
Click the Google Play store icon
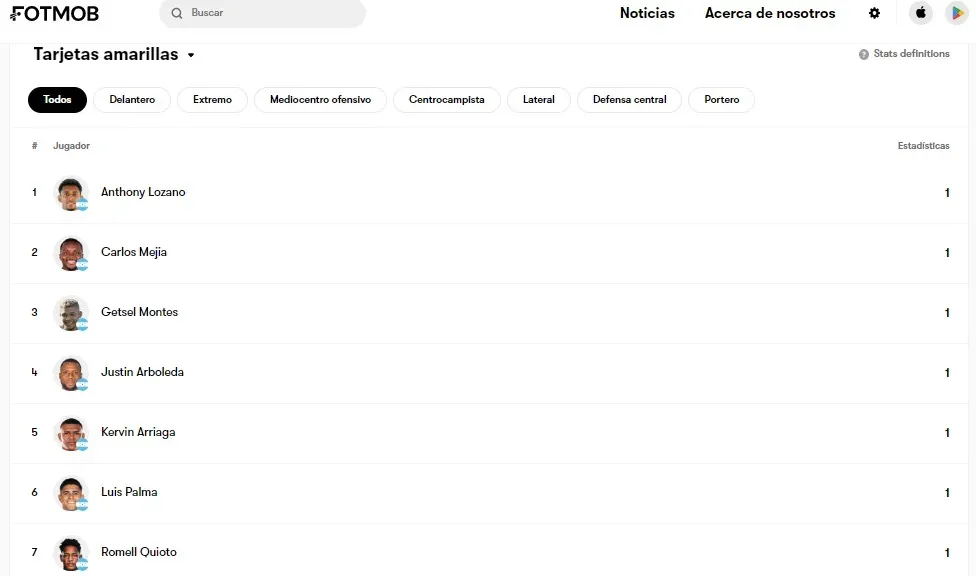tap(956, 13)
